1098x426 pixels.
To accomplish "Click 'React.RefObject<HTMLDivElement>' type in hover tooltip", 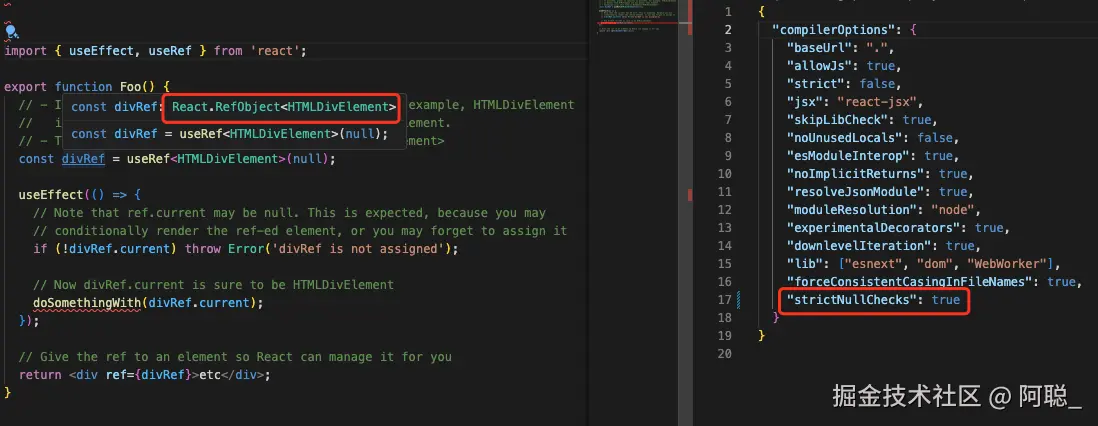I will click(284, 106).
